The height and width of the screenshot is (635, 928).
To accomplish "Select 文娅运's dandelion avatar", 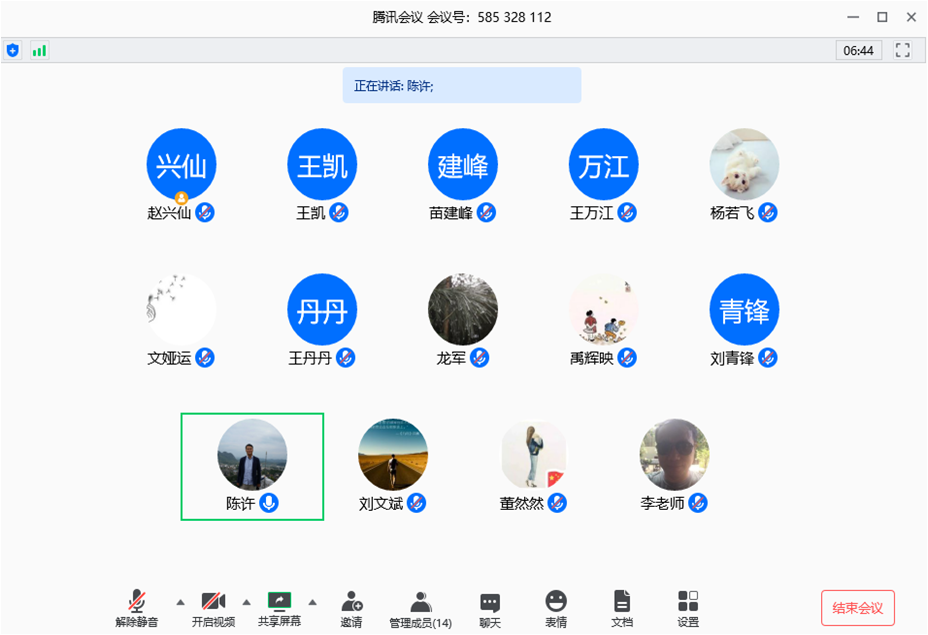I will pos(181,310).
